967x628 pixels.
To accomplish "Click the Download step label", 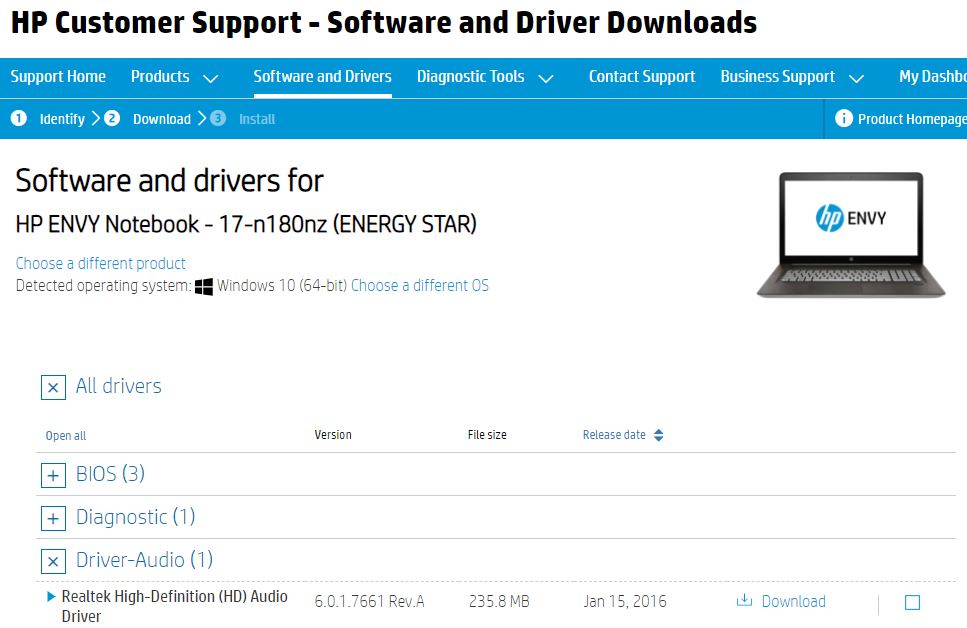I will tap(162, 119).
